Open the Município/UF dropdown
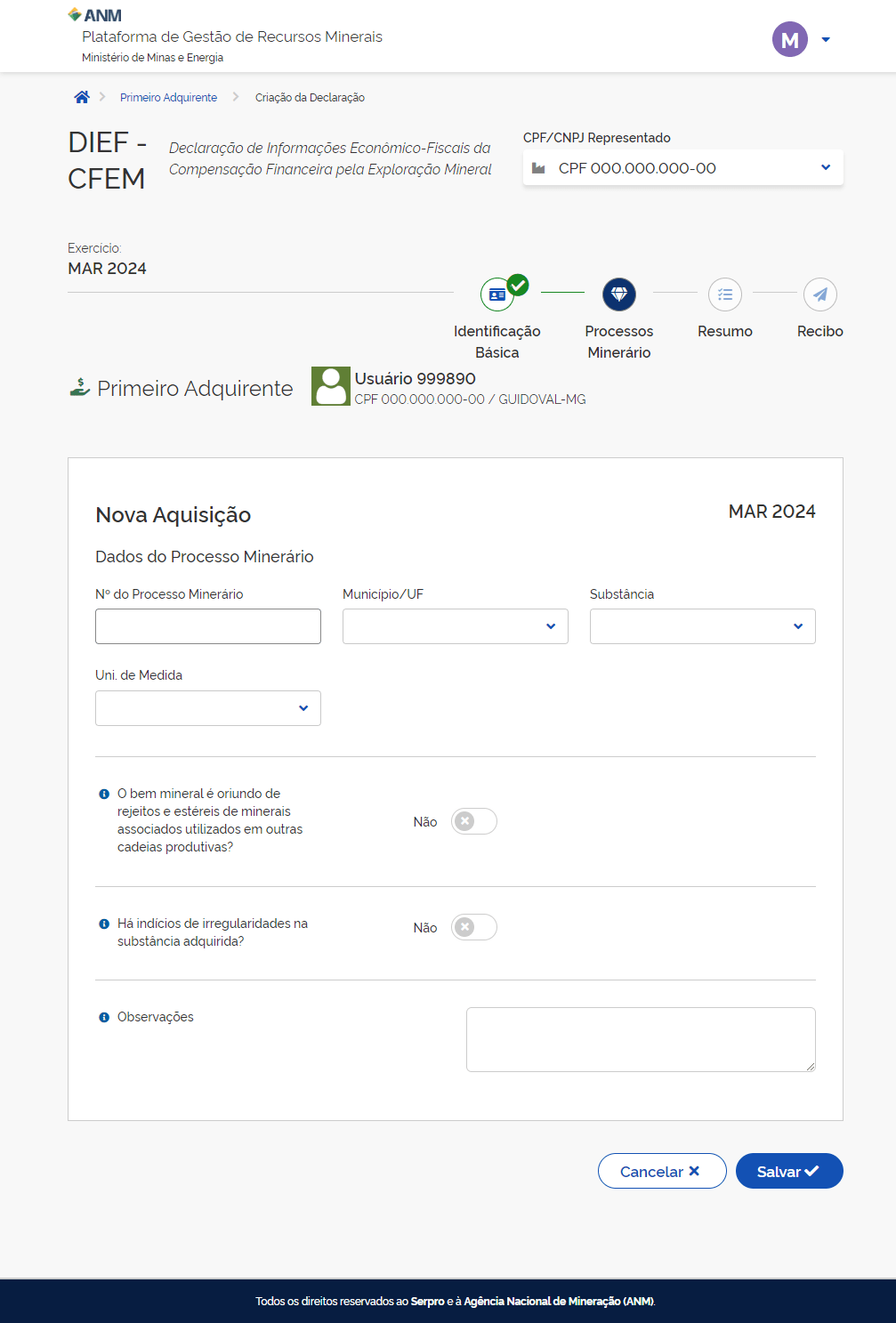 (455, 626)
